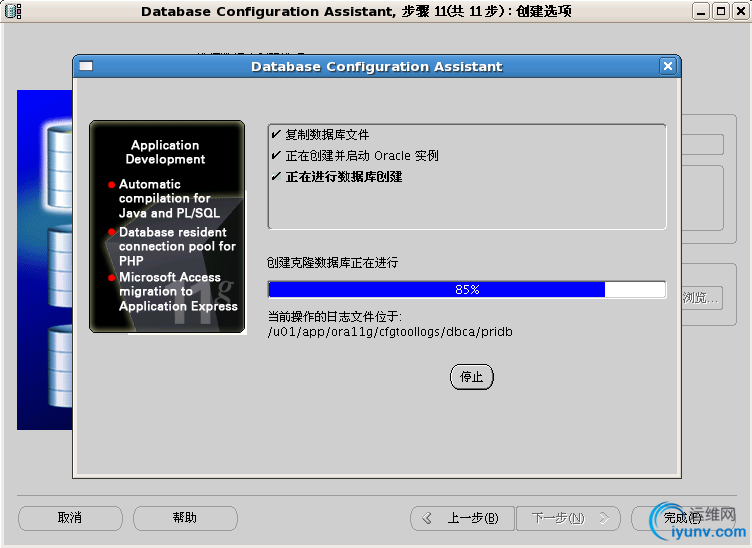Click the input field behind dialog at right
752x548 pixels.
tap(702, 144)
